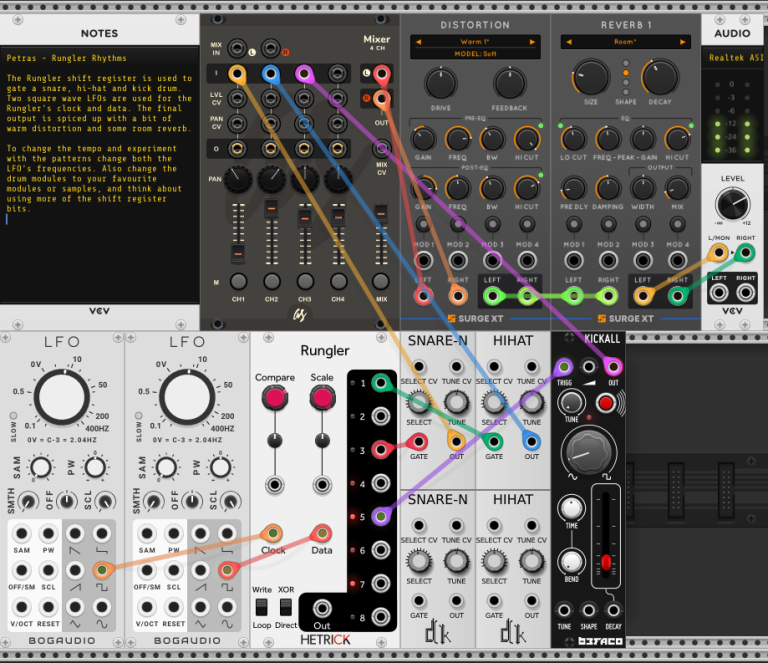
Task: Toggle the Rungler XOR Direct switch
Action: [x=286, y=607]
